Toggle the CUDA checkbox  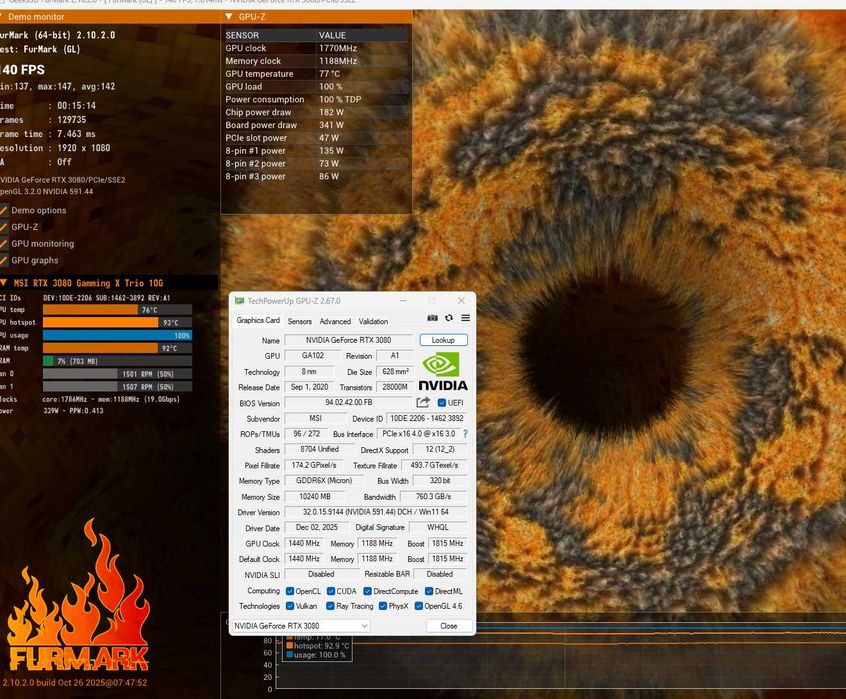[x=331, y=591]
